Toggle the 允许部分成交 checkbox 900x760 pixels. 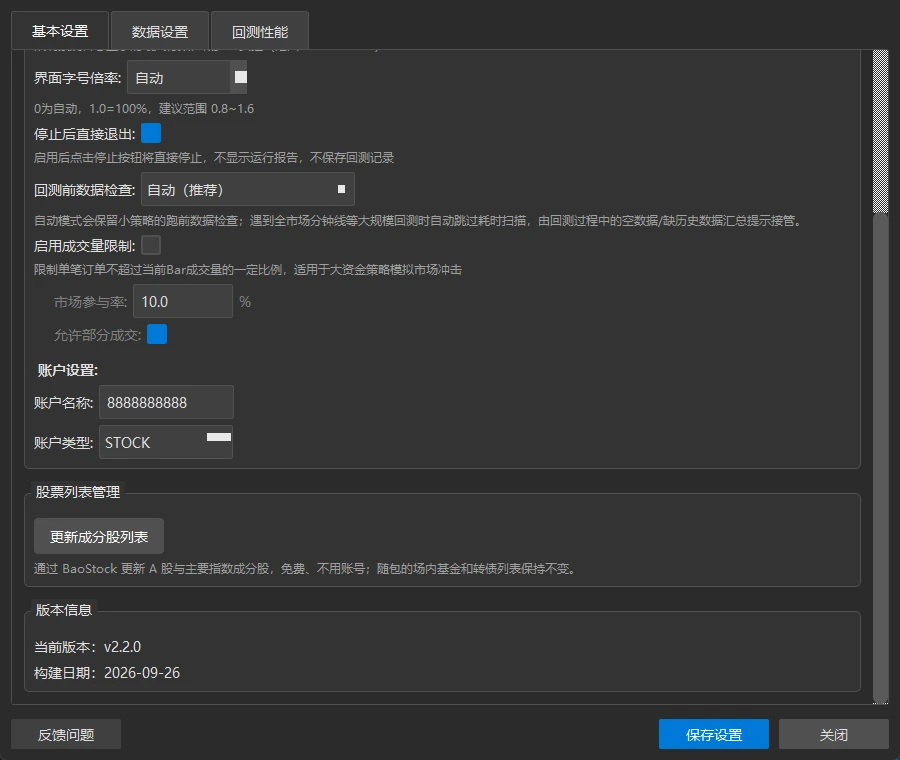(x=157, y=334)
